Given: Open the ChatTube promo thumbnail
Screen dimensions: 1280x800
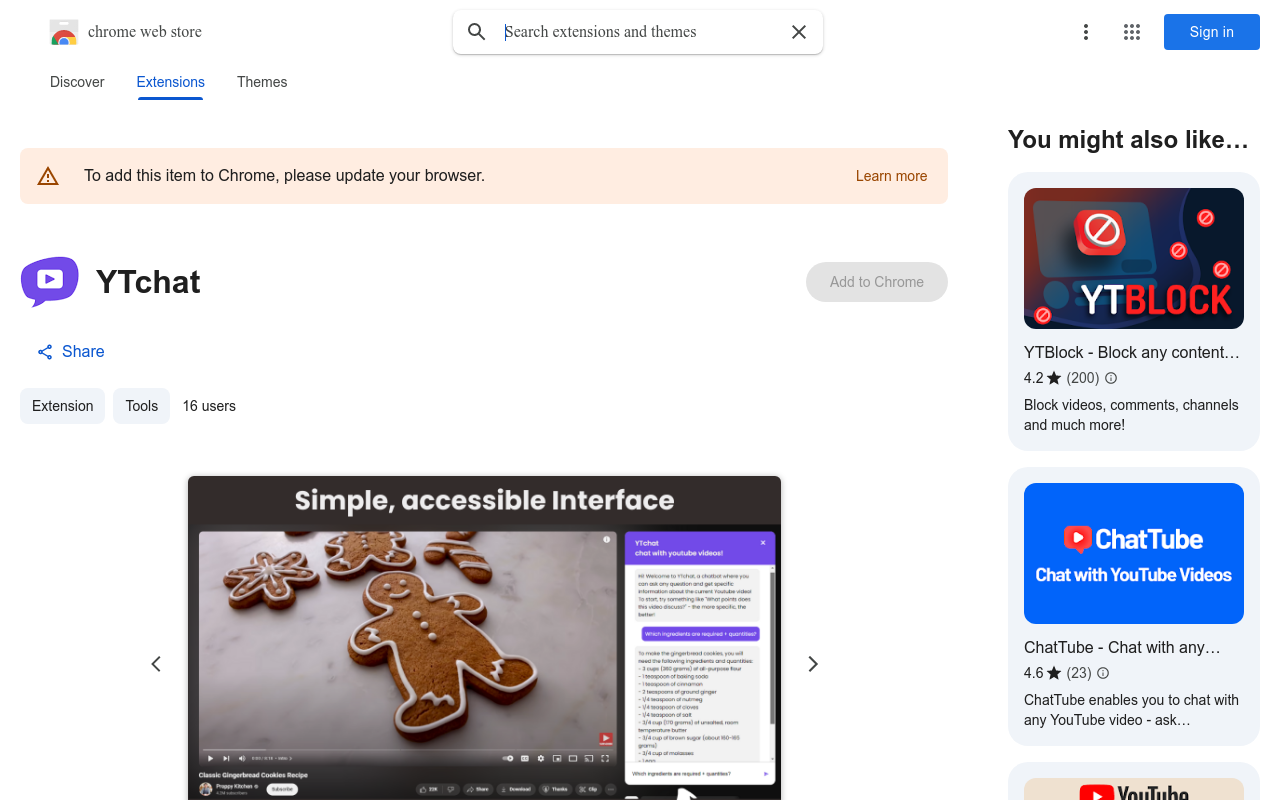Looking at the screenshot, I should [x=1134, y=553].
